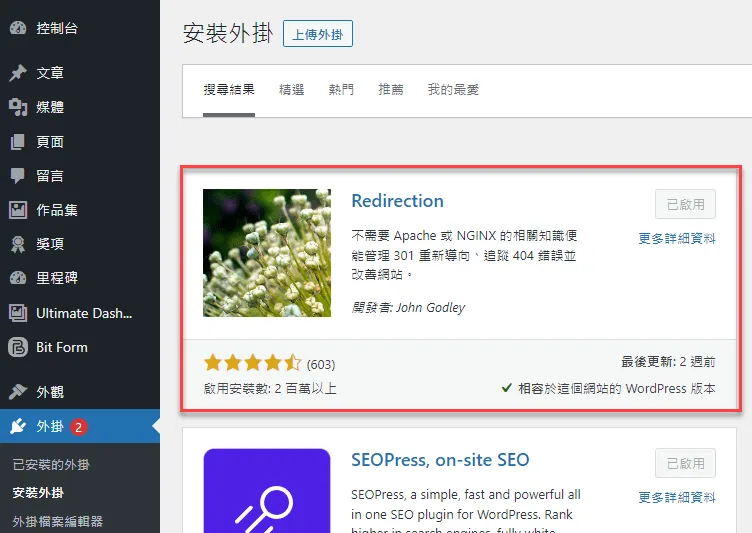Screen dimensions: 752x533
Task: Click the (603) ratings count
Action: pos(320,365)
